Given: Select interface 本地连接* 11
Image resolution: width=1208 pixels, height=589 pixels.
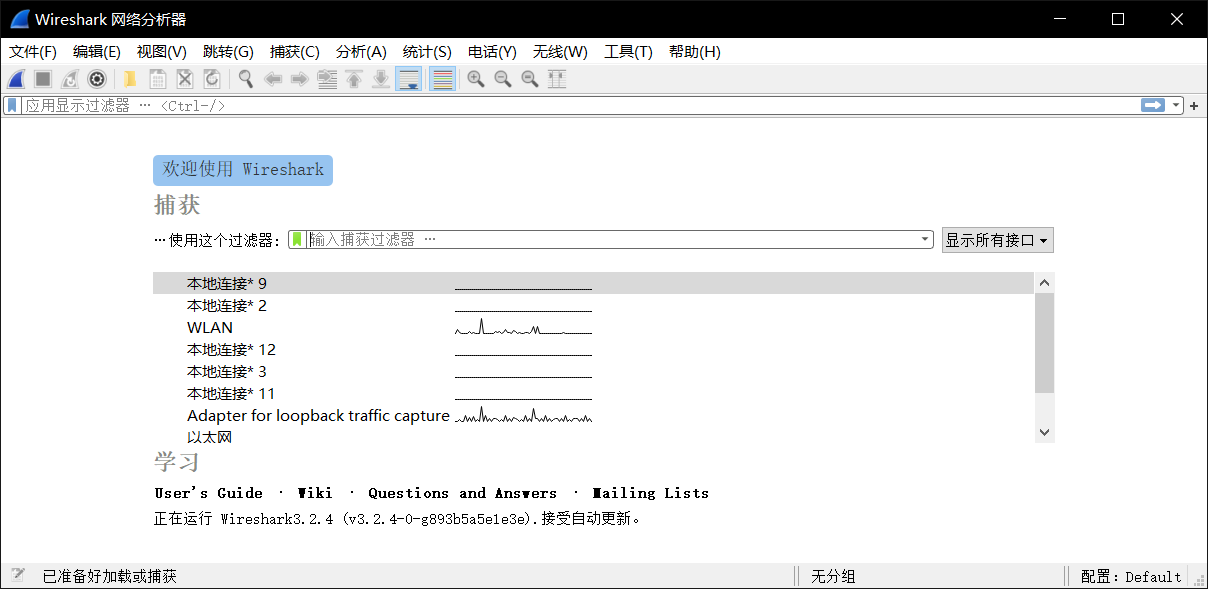Looking at the screenshot, I should click(x=593, y=394).
